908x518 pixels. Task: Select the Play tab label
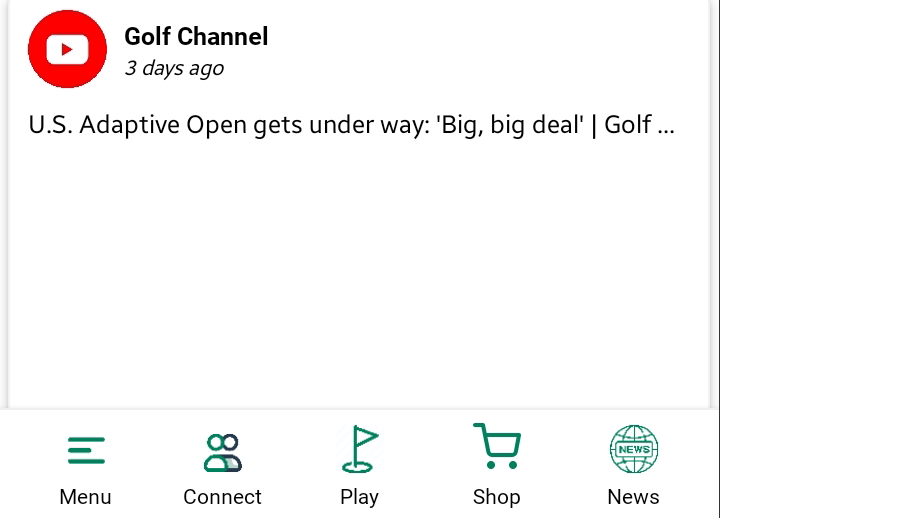359,497
